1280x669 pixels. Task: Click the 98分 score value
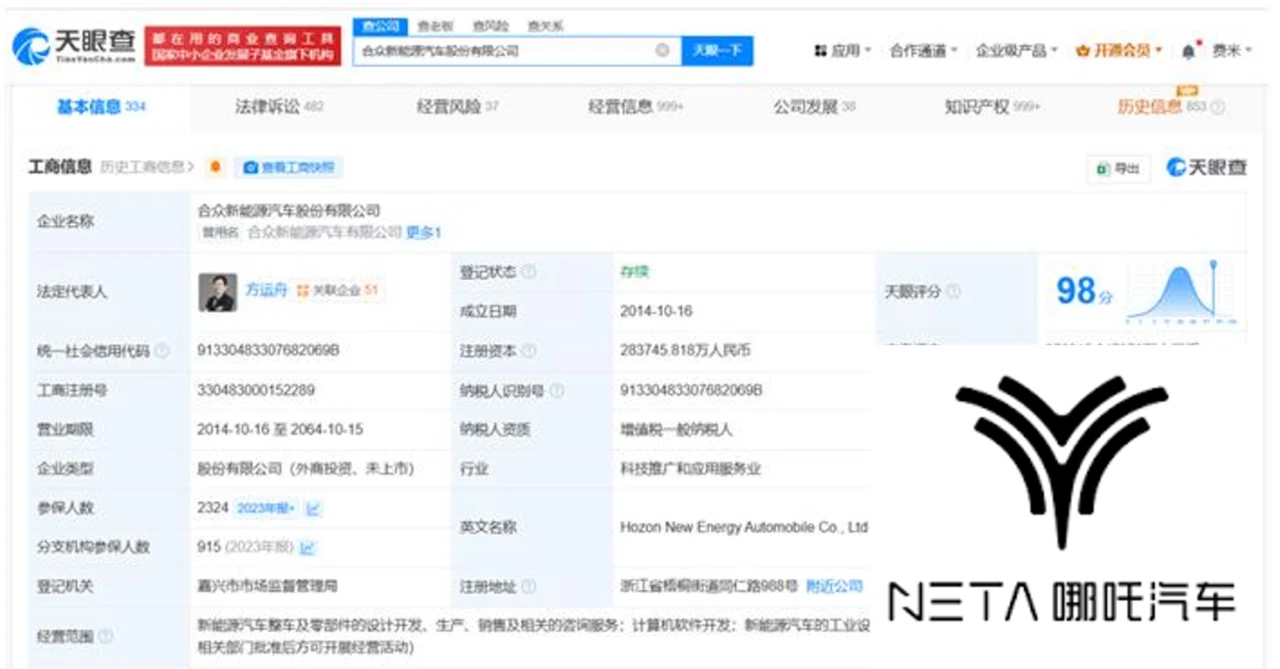click(x=1084, y=291)
